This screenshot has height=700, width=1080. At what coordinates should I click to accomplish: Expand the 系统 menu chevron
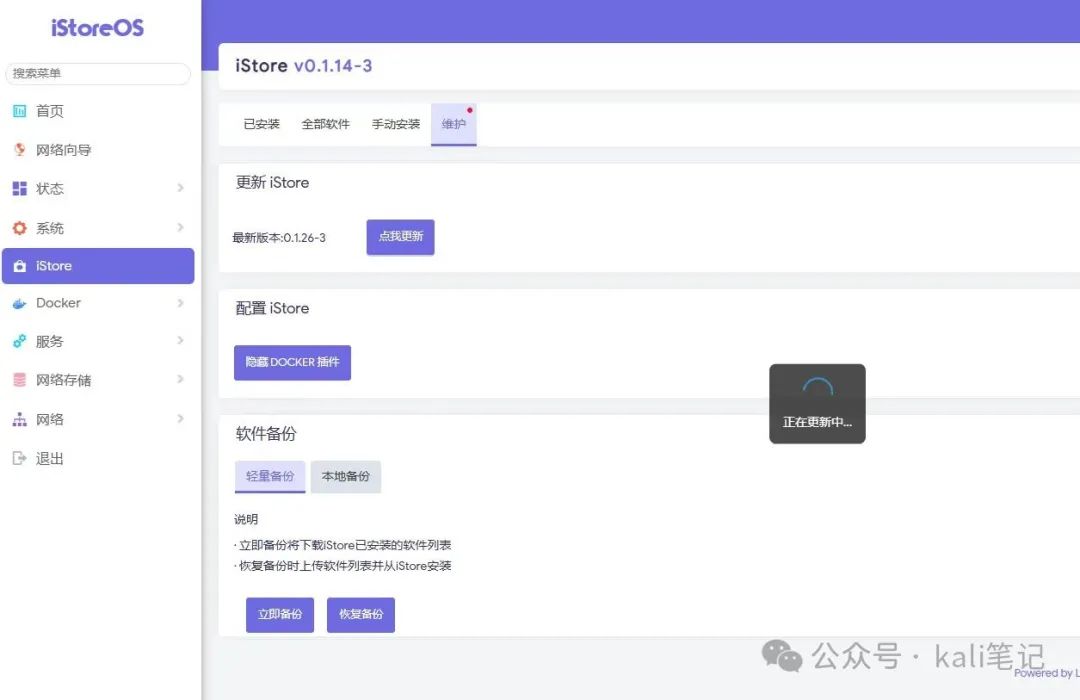coord(180,227)
